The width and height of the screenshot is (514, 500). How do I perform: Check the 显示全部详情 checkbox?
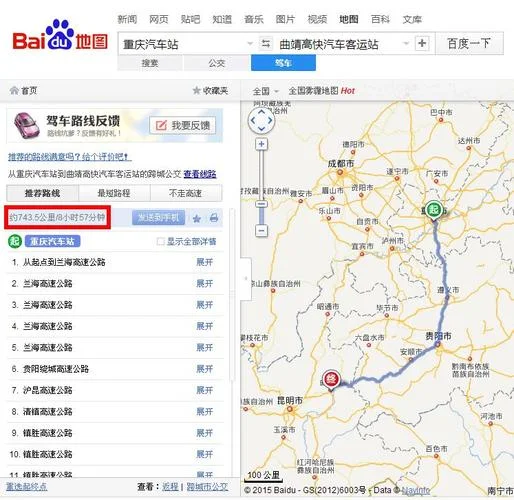click(160, 241)
